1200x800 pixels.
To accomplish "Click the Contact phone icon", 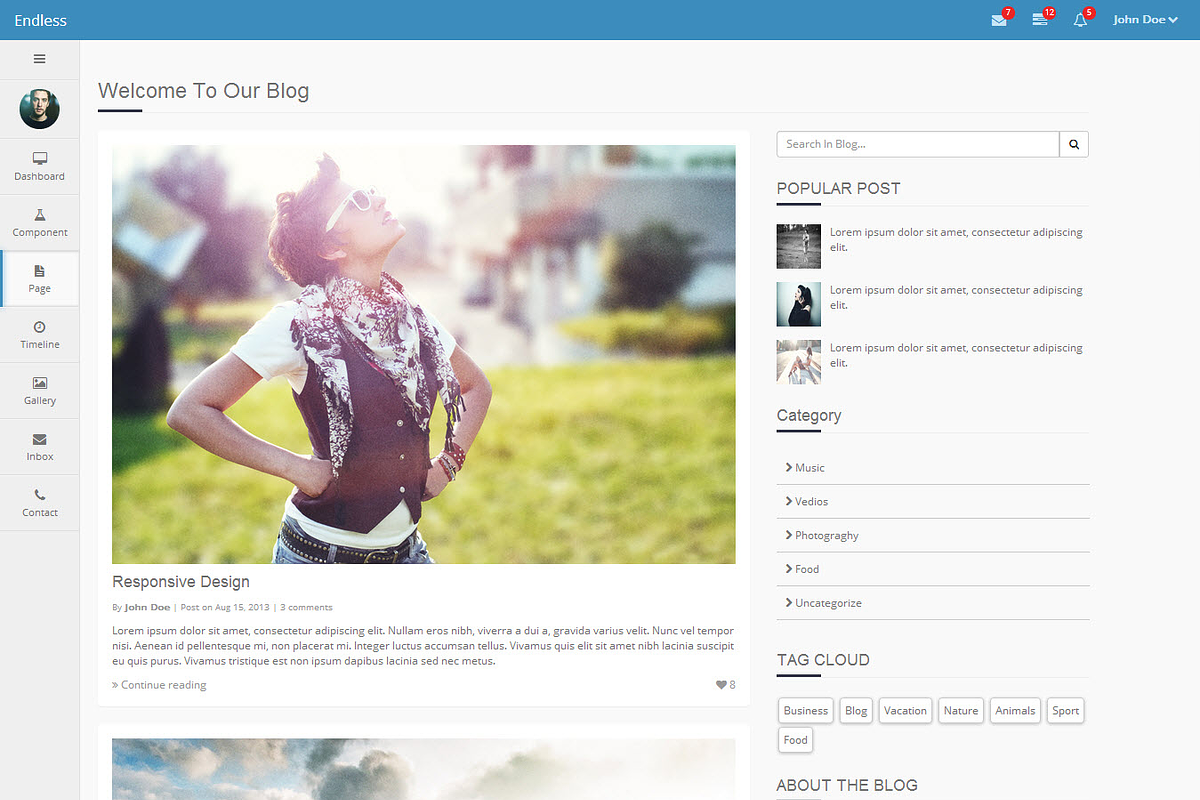I will [x=40, y=494].
